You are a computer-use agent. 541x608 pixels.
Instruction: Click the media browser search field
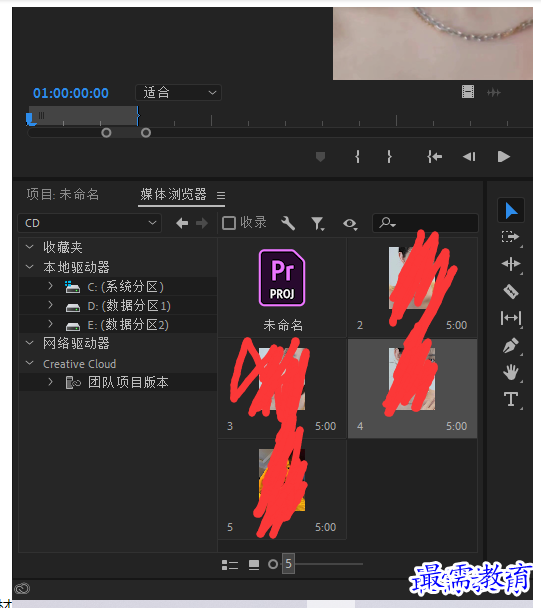coord(425,223)
